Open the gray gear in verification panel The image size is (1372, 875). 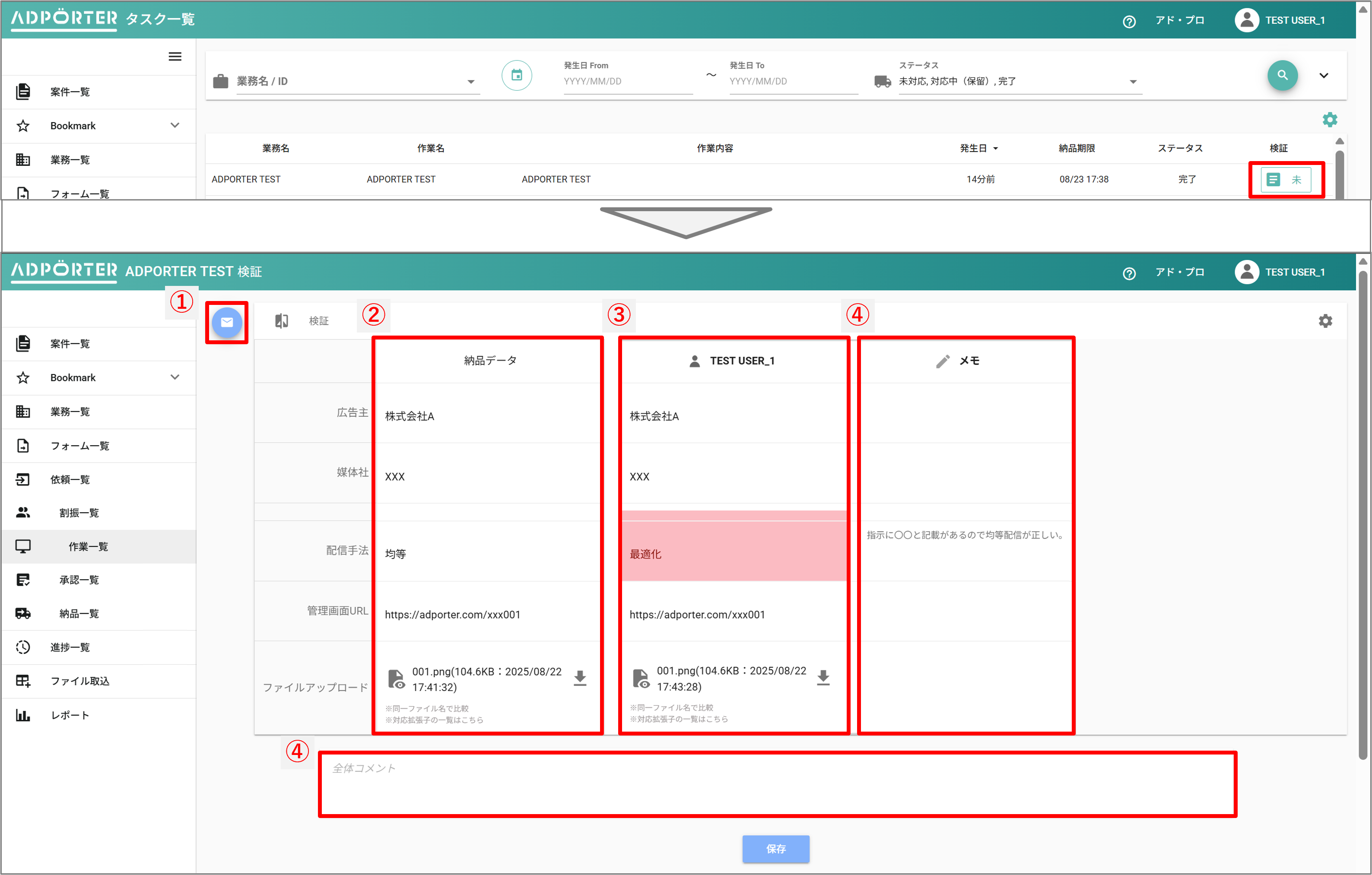click(1325, 321)
